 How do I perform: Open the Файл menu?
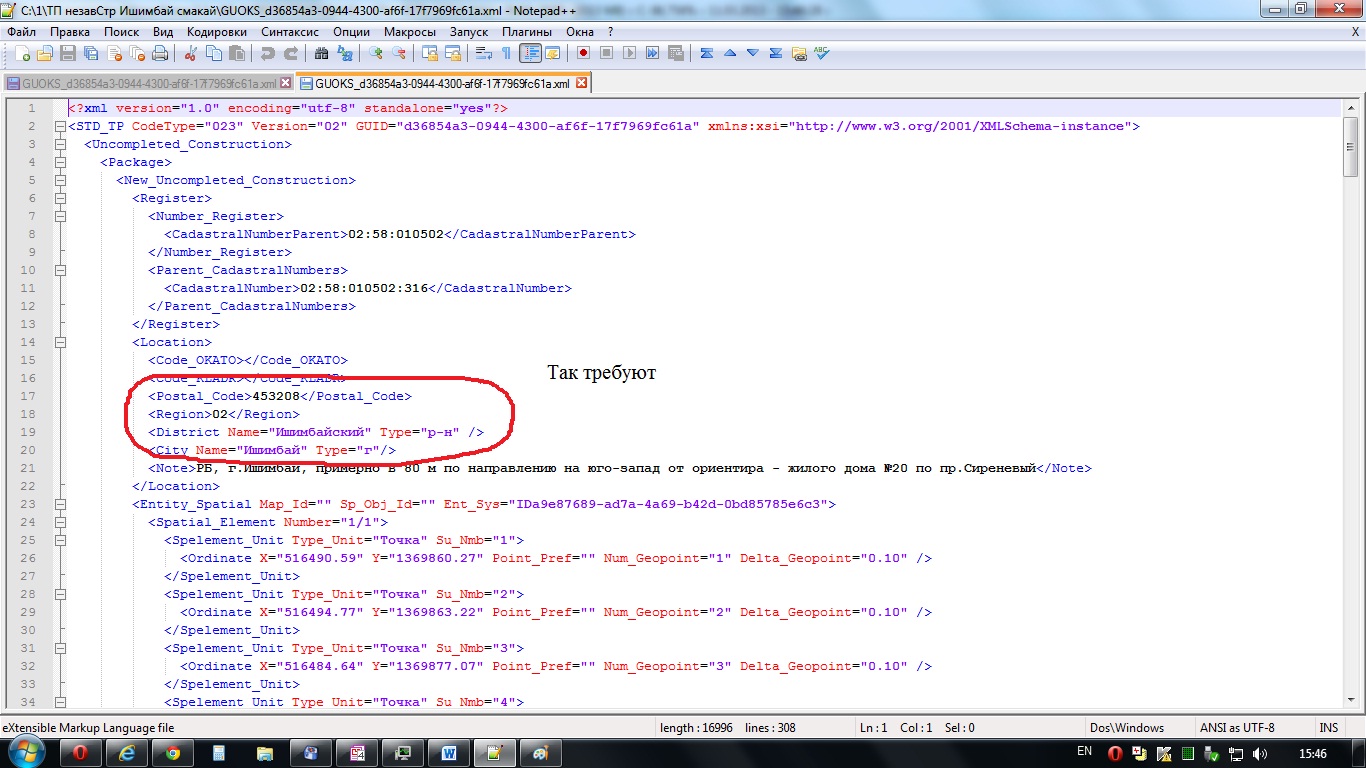point(21,32)
